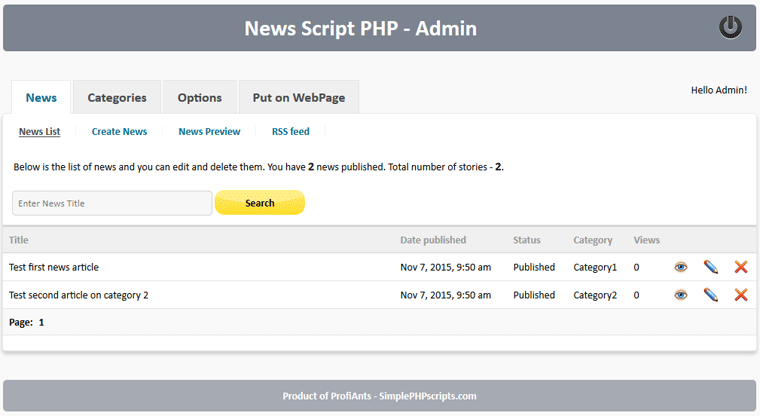
Task: Go to Put on WebPage tab
Action: pyautogui.click(x=299, y=97)
